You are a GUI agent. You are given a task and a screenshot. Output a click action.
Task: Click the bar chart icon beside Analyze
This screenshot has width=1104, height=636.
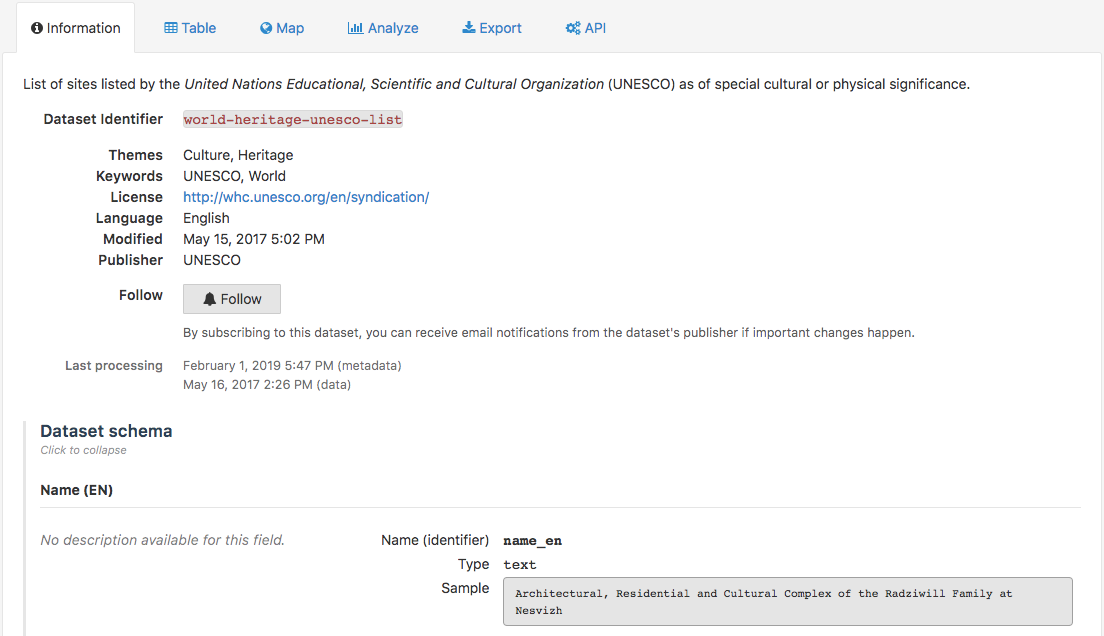point(355,28)
